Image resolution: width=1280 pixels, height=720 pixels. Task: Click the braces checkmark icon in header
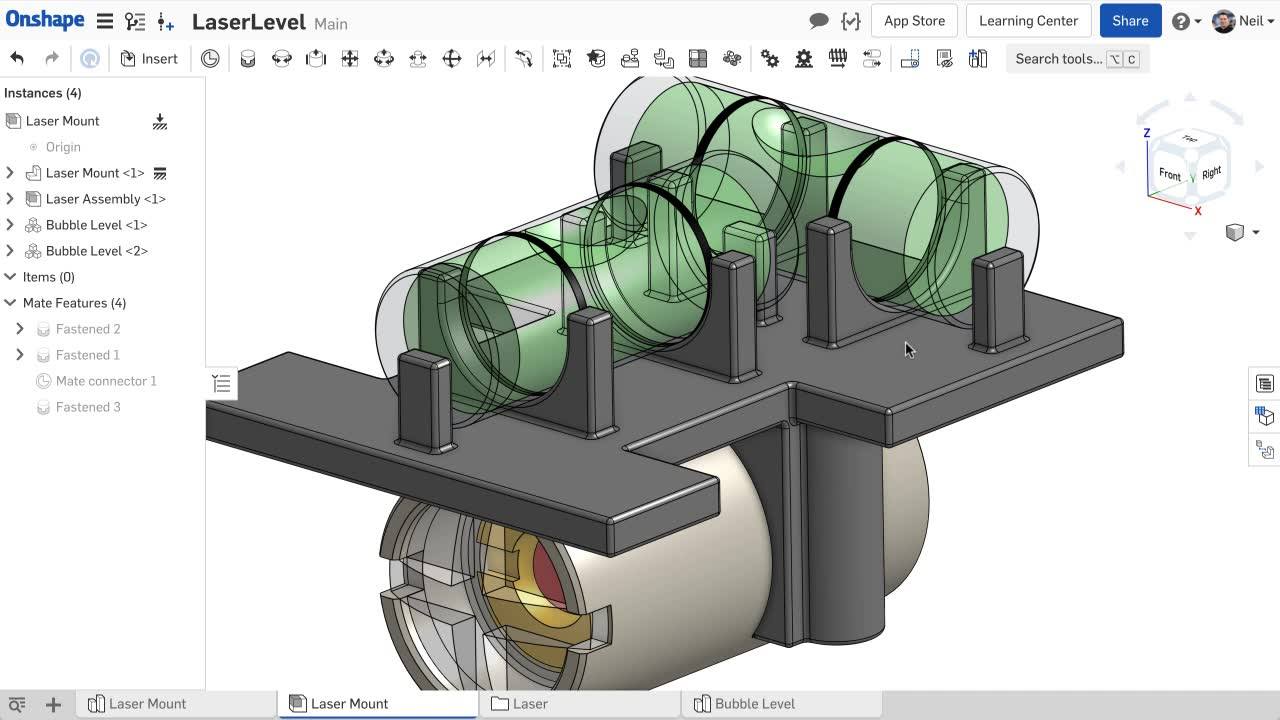(851, 21)
